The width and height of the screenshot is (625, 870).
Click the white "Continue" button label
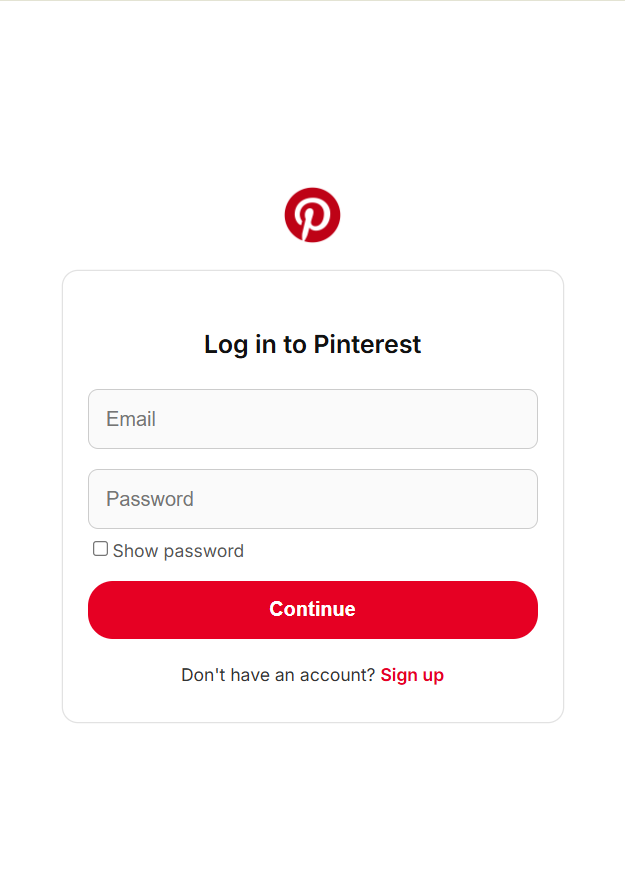coord(312,610)
